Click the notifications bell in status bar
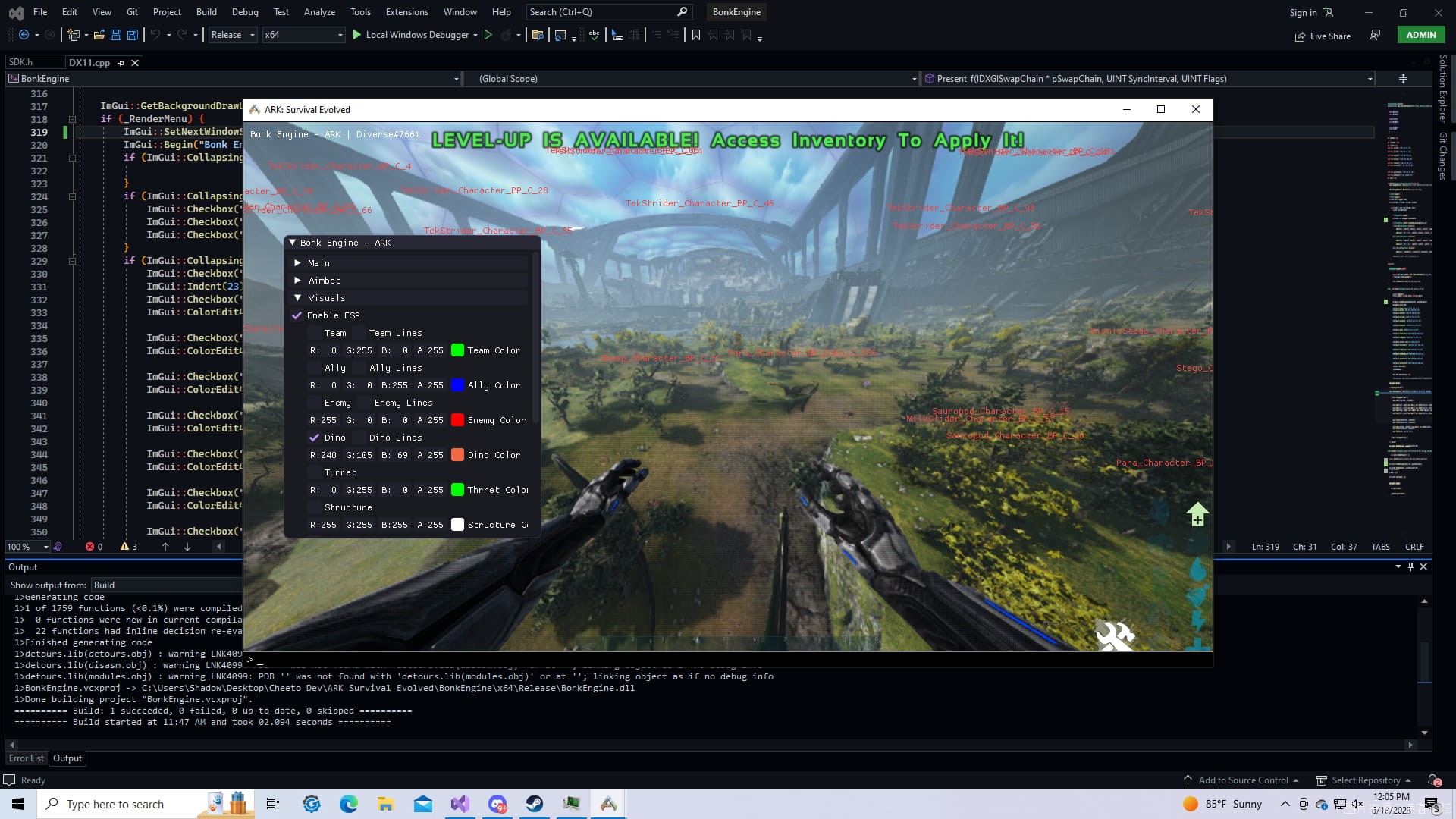Screen dimensions: 1456x819 (1433, 780)
